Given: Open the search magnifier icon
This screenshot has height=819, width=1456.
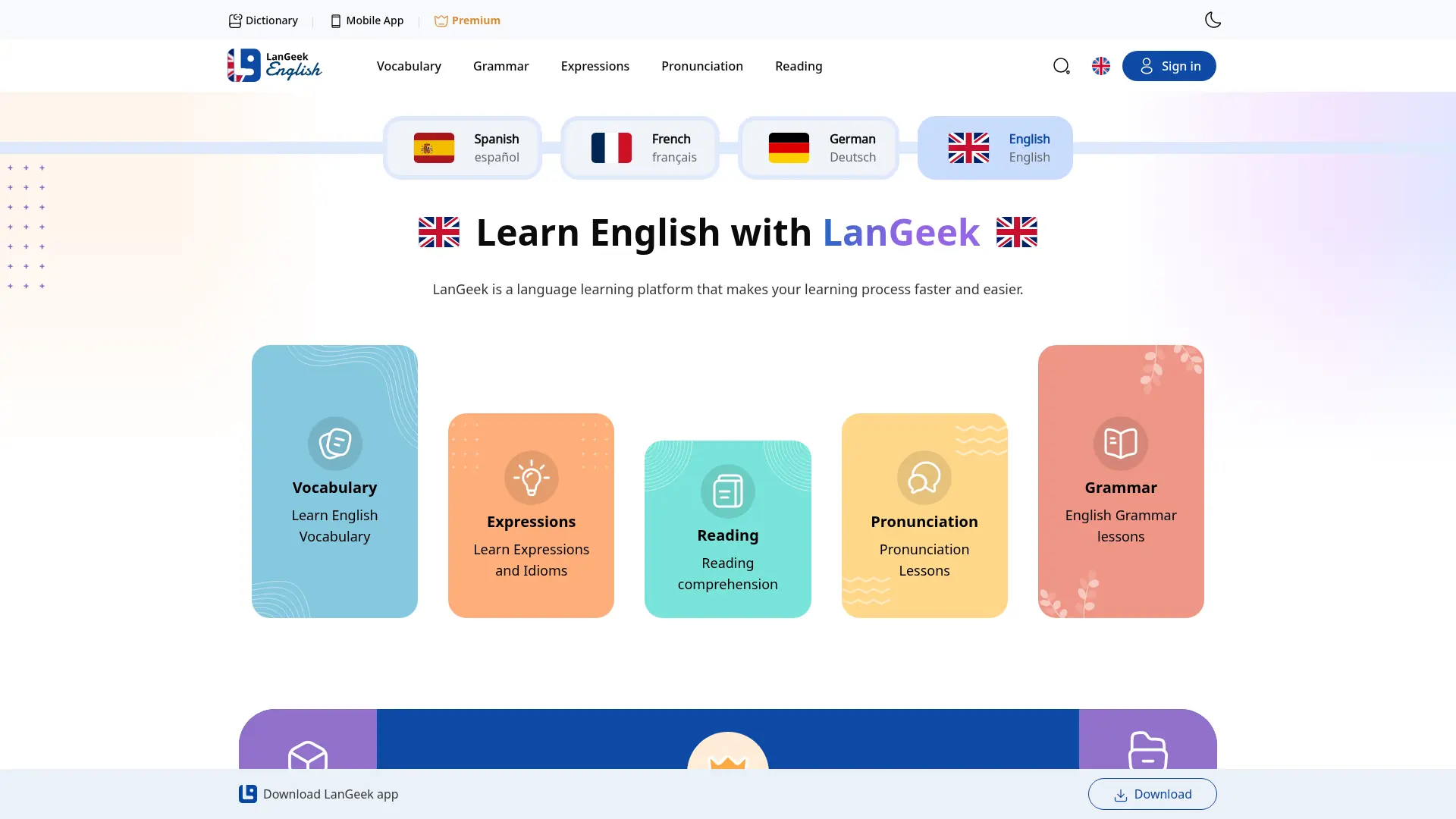Looking at the screenshot, I should pyautogui.click(x=1062, y=66).
